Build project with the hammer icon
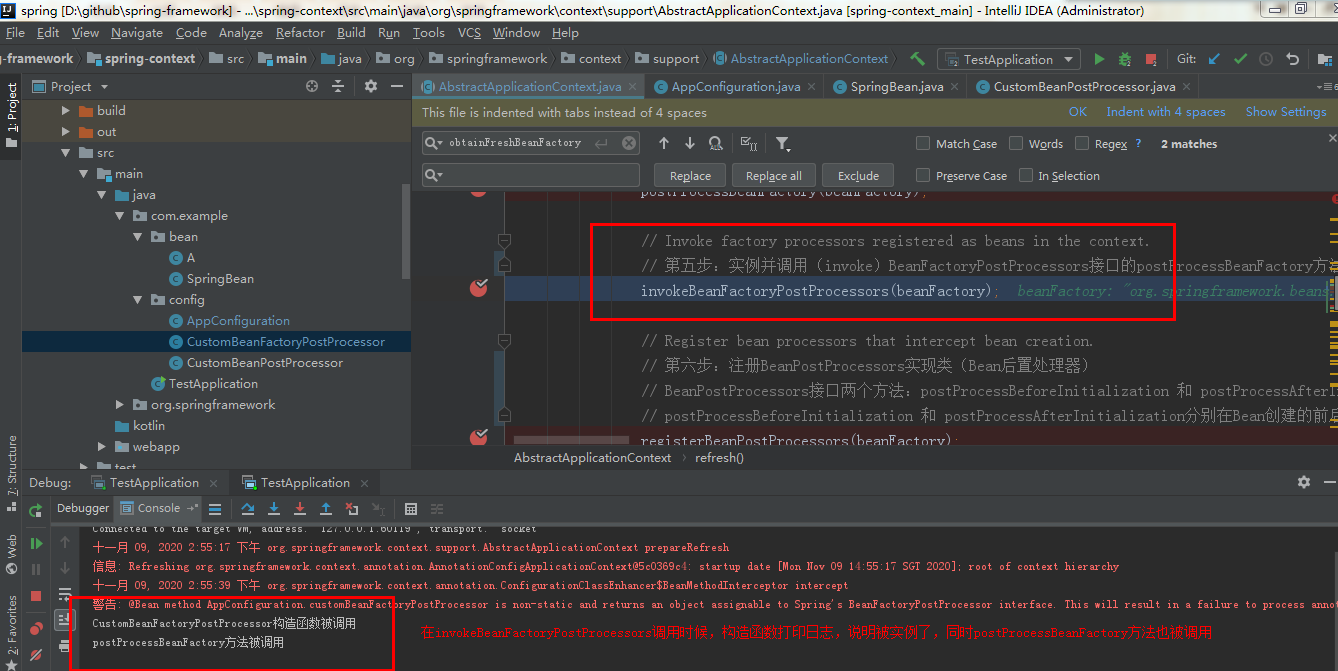1338x671 pixels. pyautogui.click(x=917, y=59)
